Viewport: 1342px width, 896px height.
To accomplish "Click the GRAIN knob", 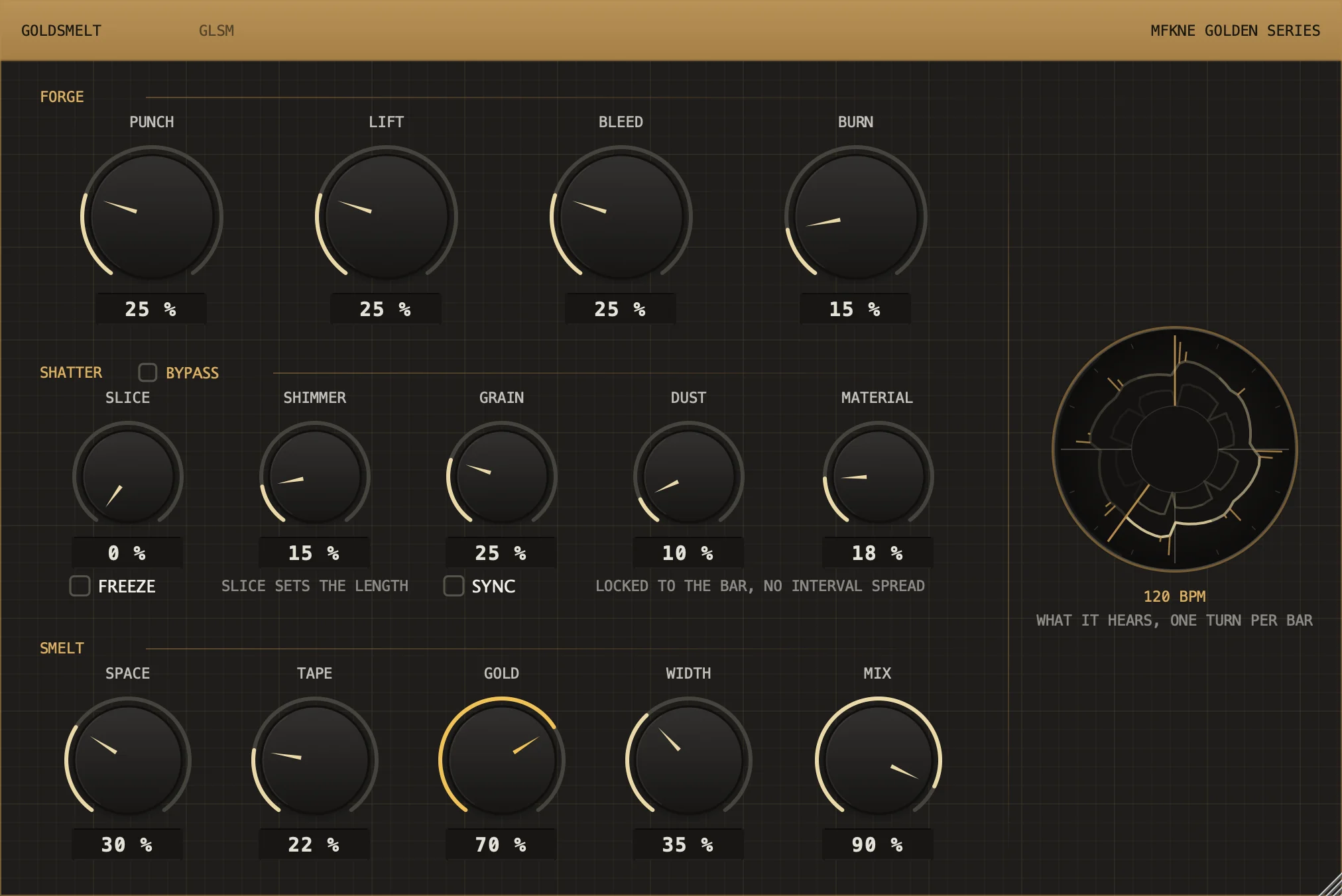I will (502, 476).
